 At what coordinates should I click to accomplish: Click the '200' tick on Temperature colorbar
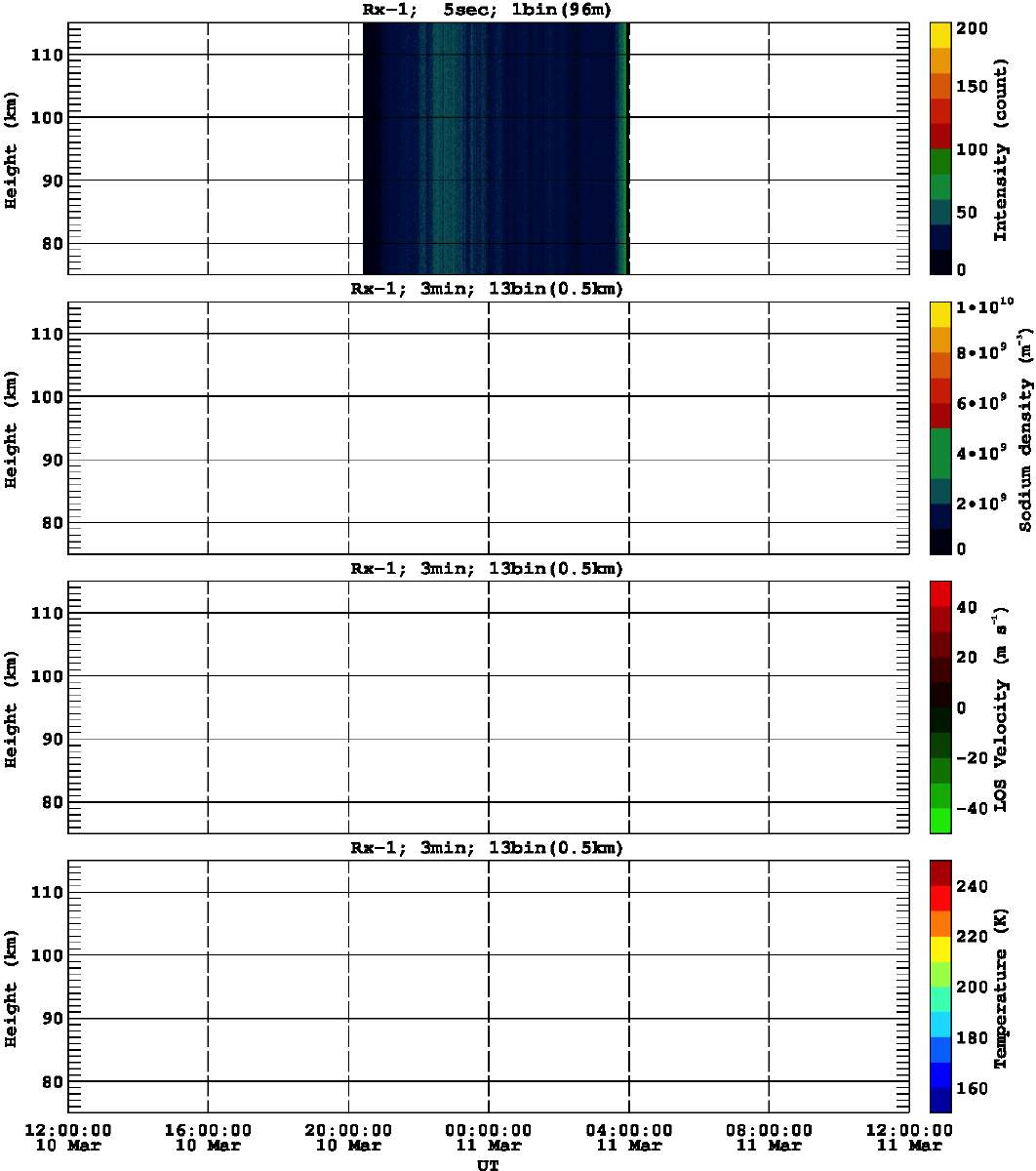[972, 988]
